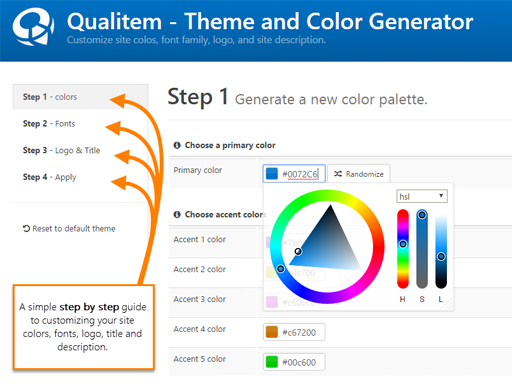Click the shuffle icon in the Randomize button
This screenshot has height=384, width=512.
click(338, 174)
